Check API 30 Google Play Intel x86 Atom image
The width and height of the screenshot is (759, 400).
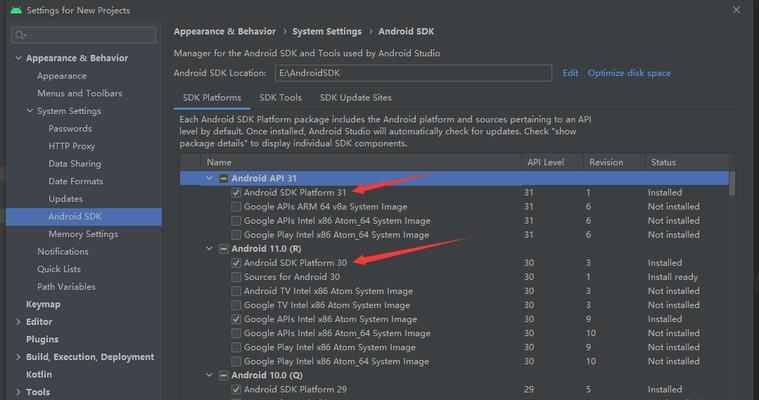pos(236,347)
